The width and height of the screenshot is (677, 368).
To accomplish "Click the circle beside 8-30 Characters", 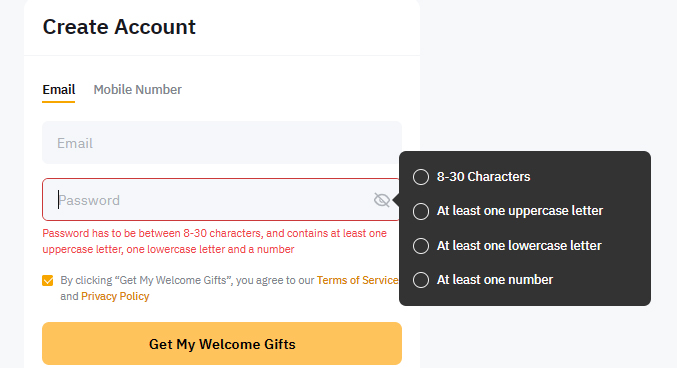I will 421,177.
